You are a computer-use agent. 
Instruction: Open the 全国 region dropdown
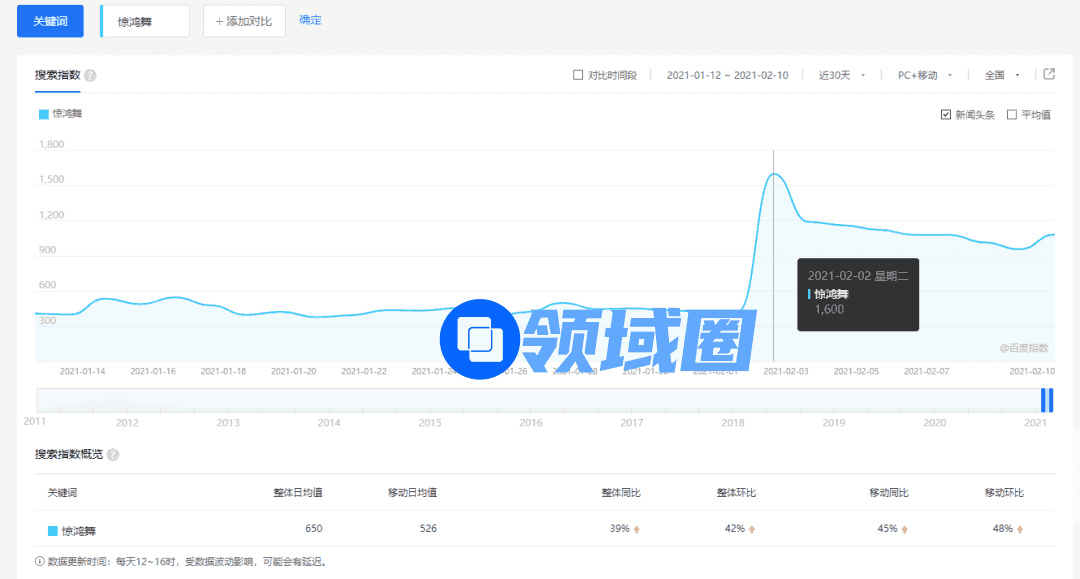tap(1002, 75)
